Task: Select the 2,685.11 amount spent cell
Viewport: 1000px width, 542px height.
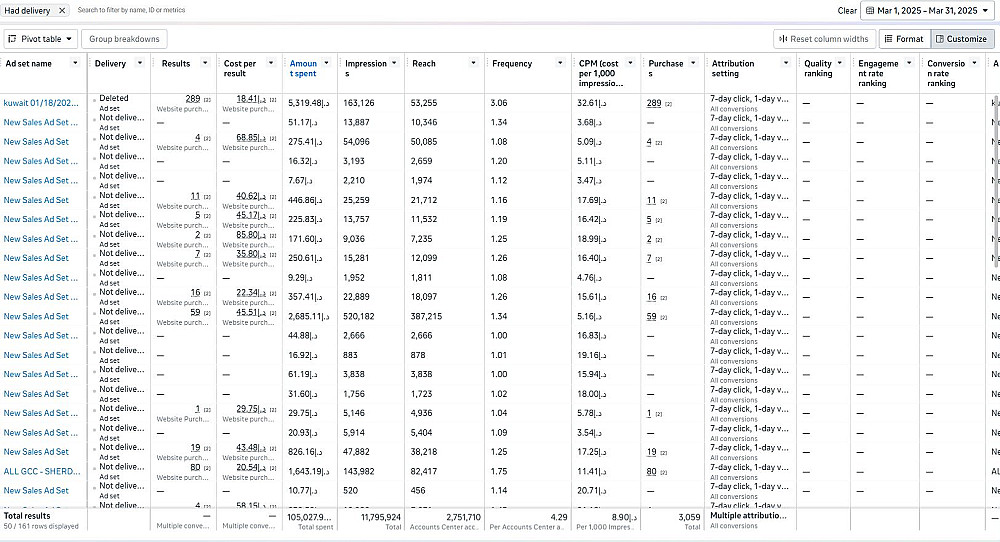Action: pos(309,316)
